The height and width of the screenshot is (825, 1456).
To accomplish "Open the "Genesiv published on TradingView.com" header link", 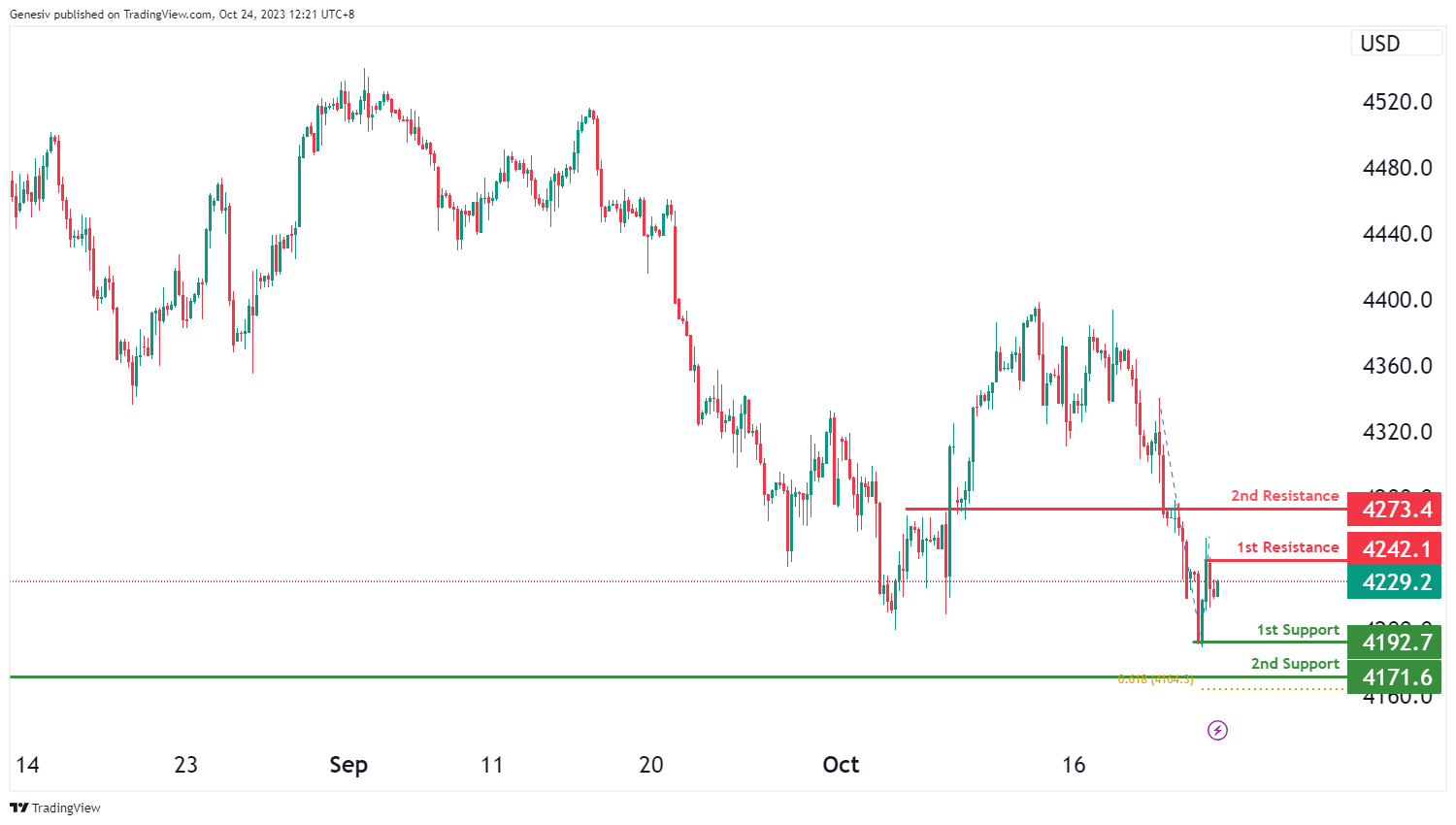I will point(182,15).
